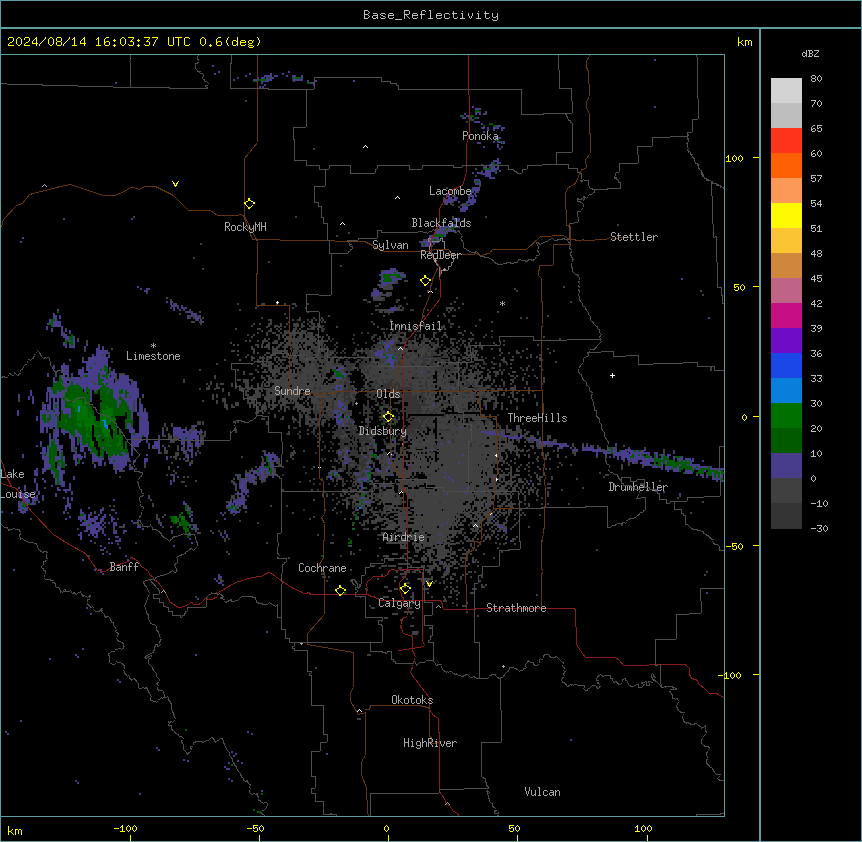Image resolution: width=862 pixels, height=842 pixels.
Task: Click the Limestone label
Action: tap(153, 356)
